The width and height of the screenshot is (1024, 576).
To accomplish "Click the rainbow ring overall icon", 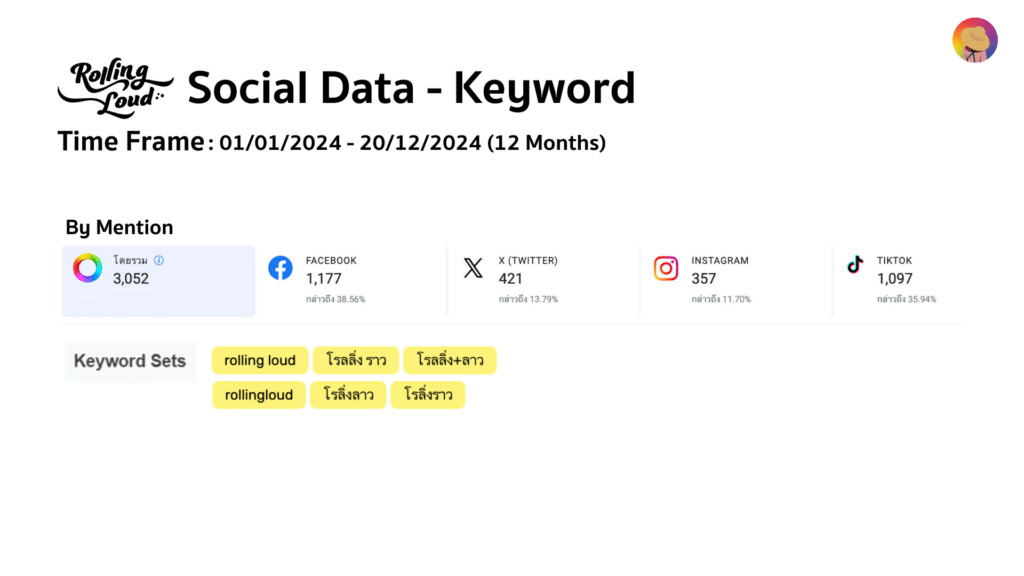I will pyautogui.click(x=88, y=268).
